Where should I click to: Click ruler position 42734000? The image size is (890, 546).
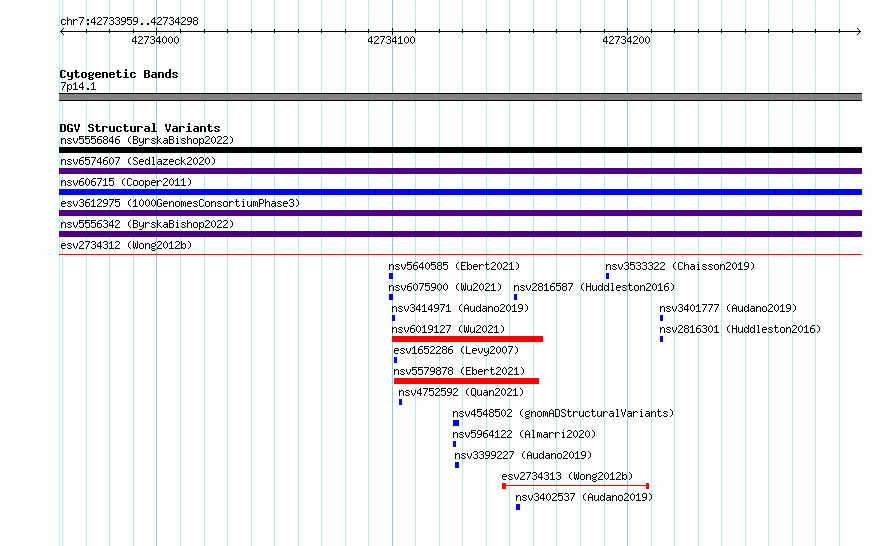pyautogui.click(x=155, y=40)
